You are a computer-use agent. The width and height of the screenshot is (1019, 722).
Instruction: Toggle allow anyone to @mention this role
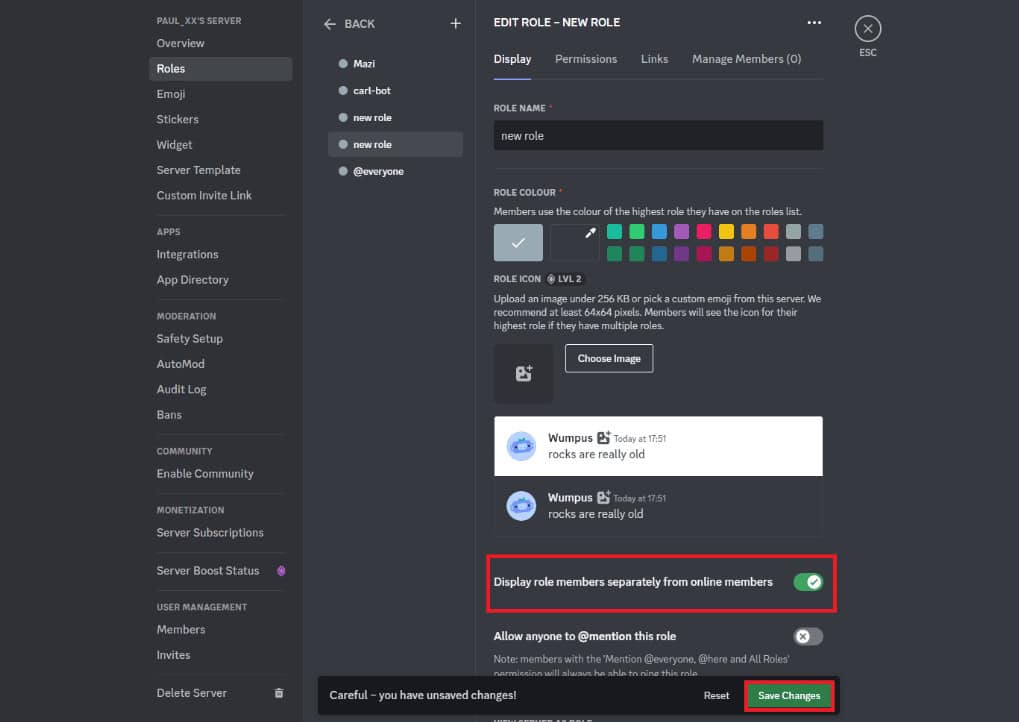tap(808, 636)
